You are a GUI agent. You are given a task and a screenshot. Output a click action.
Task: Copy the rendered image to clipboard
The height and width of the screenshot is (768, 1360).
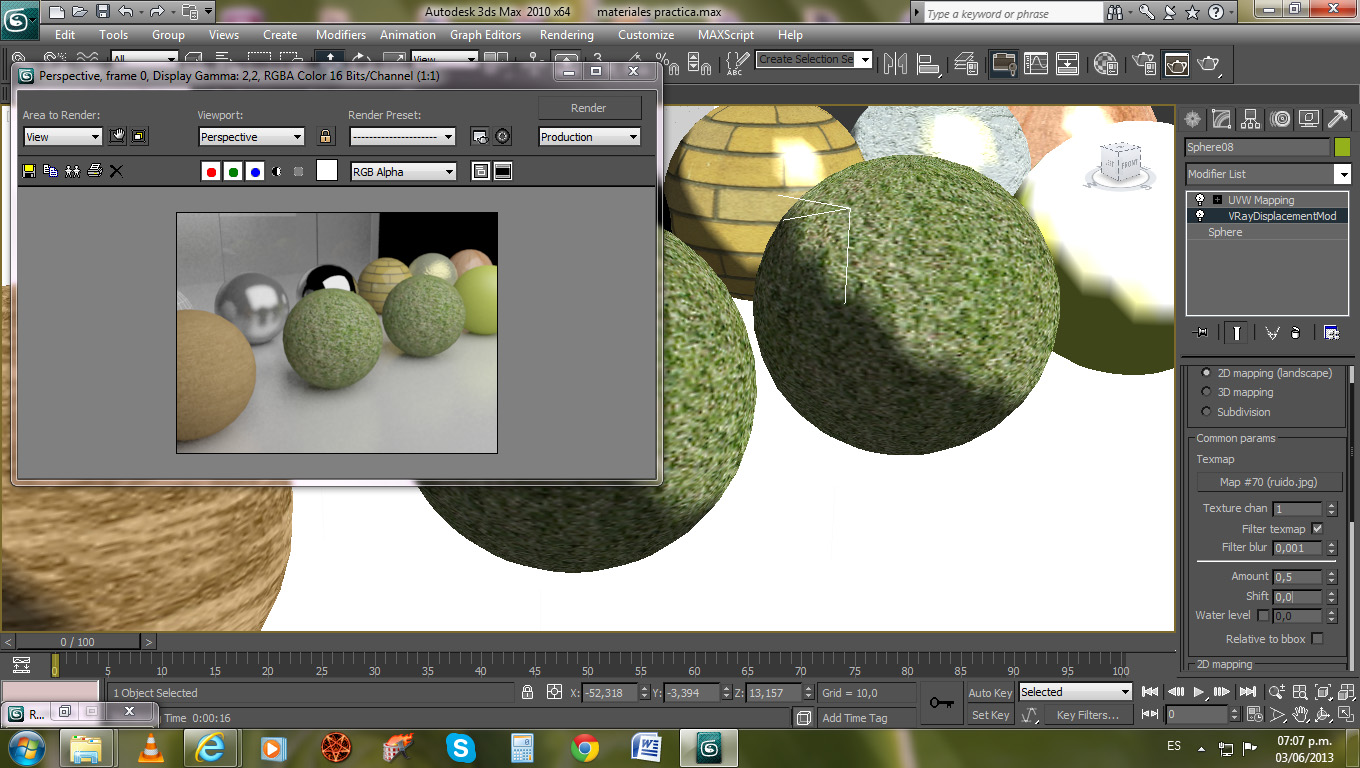(50, 171)
